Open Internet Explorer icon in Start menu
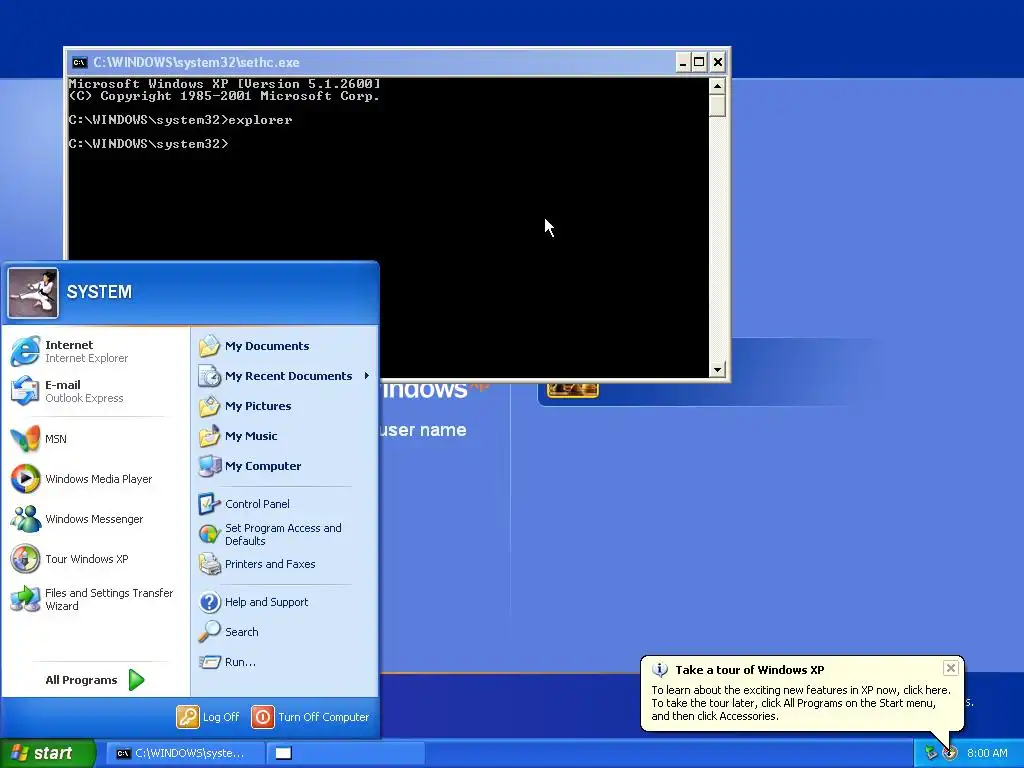 [x=25, y=351]
